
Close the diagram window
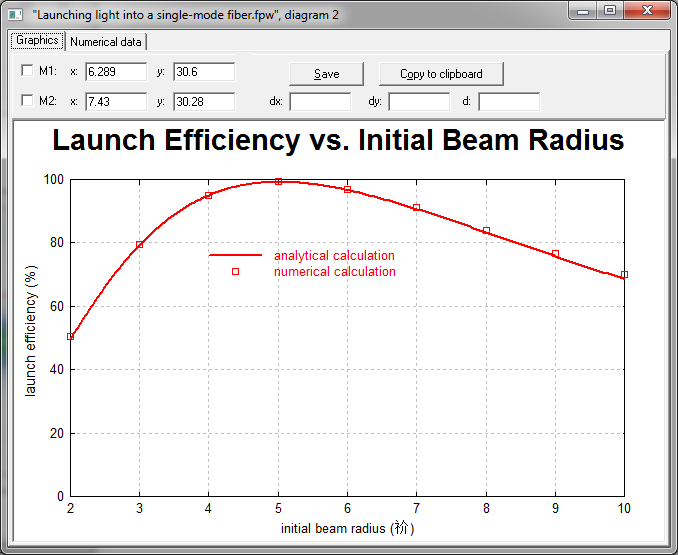pos(647,10)
